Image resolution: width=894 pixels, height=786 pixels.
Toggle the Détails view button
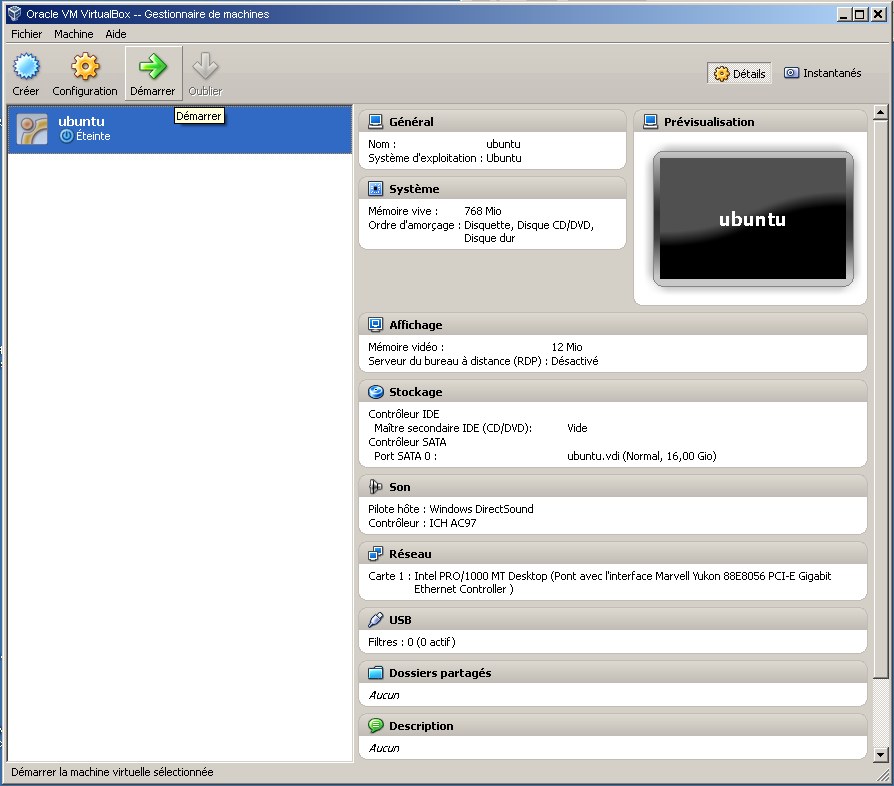coord(740,73)
